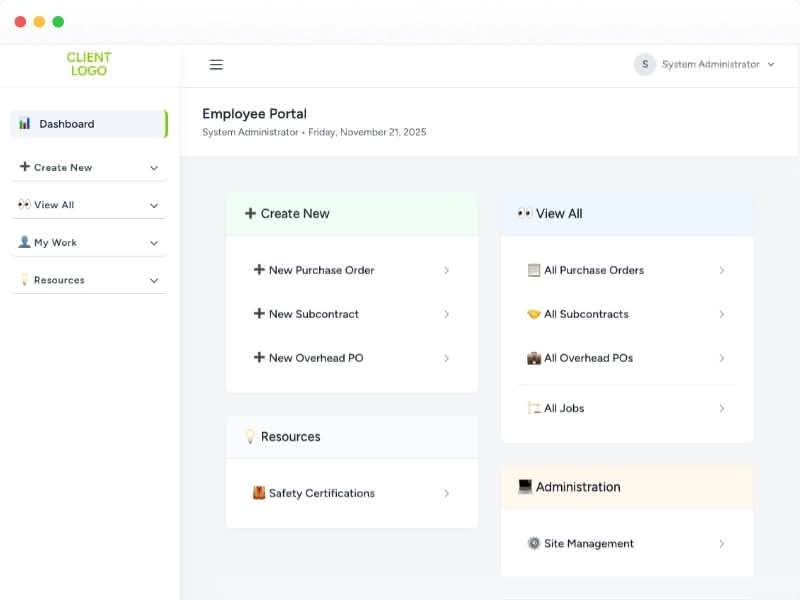Expand the Create New sidebar section
Viewport: 800px width, 600px height.
88,166
